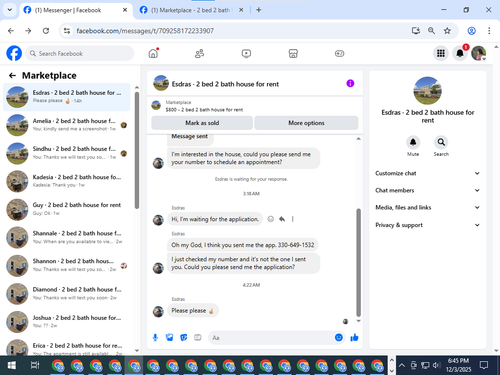Open a new browser tab
The width and height of the screenshot is (500, 375).
259,10
